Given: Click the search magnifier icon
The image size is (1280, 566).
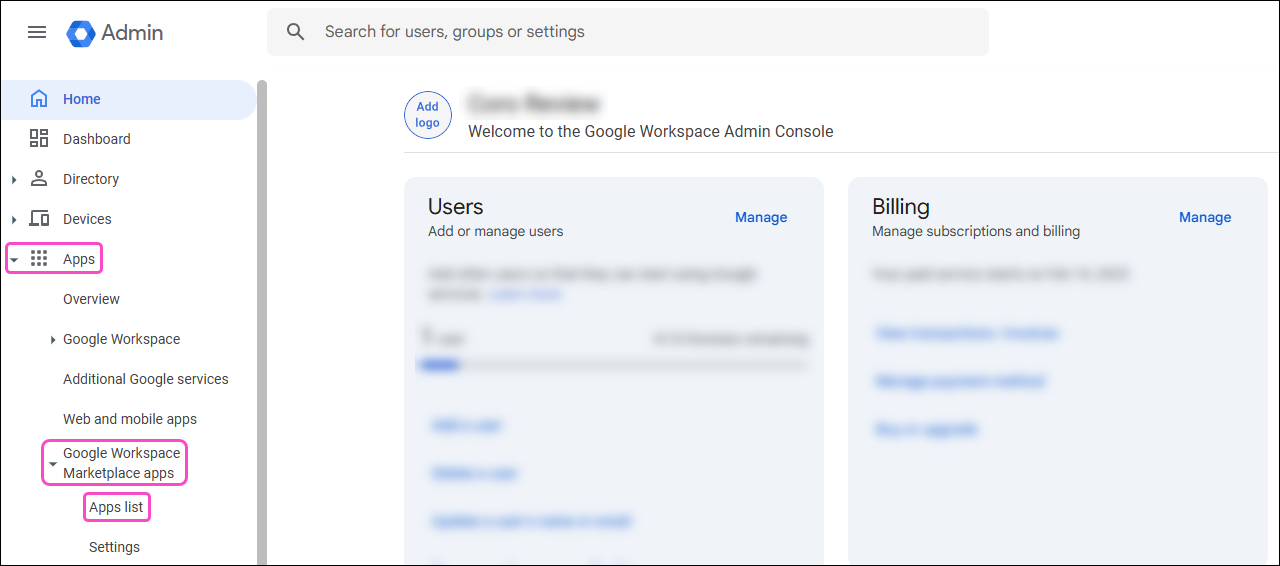Looking at the screenshot, I should (295, 32).
